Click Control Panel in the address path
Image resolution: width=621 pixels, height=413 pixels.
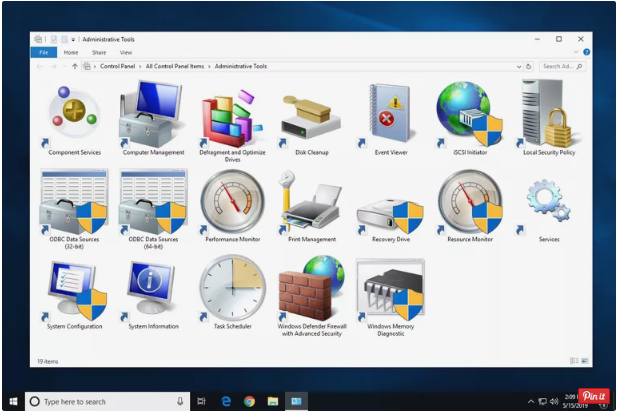point(118,66)
